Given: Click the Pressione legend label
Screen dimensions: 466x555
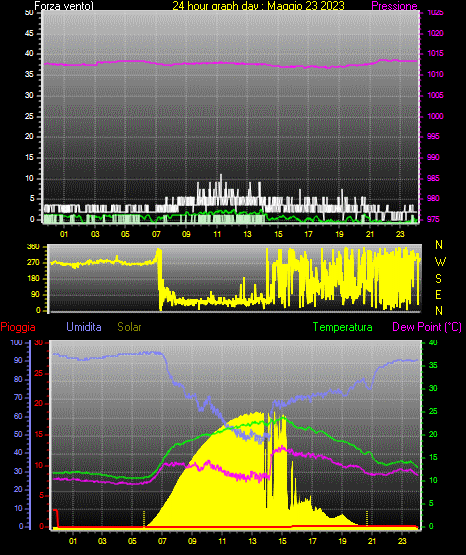Looking at the screenshot, I should pyautogui.click(x=394, y=6).
